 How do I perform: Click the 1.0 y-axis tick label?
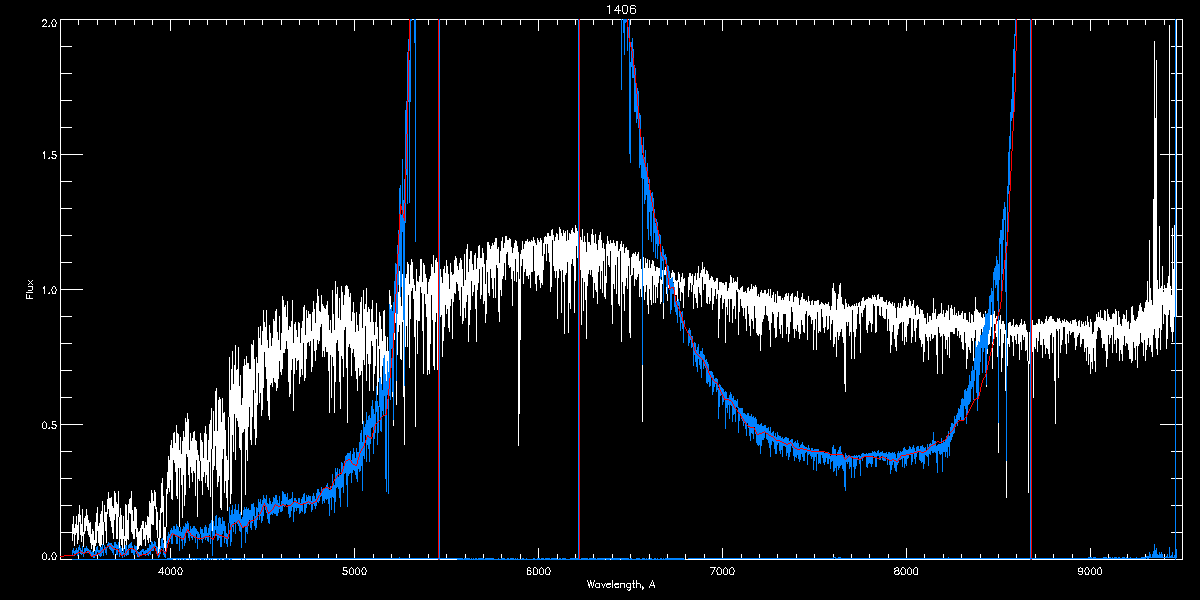point(46,290)
